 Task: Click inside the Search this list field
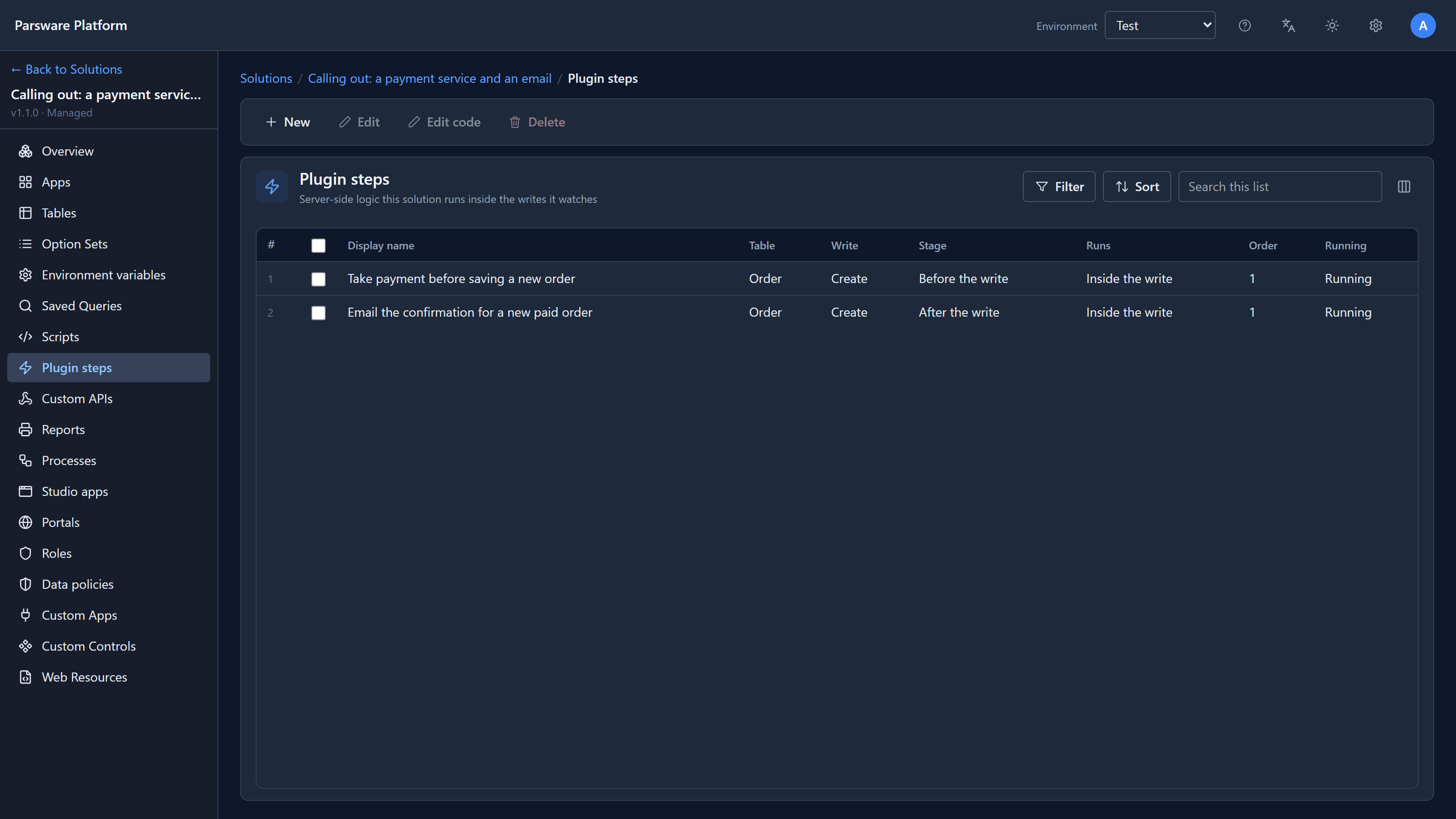[x=1279, y=187]
